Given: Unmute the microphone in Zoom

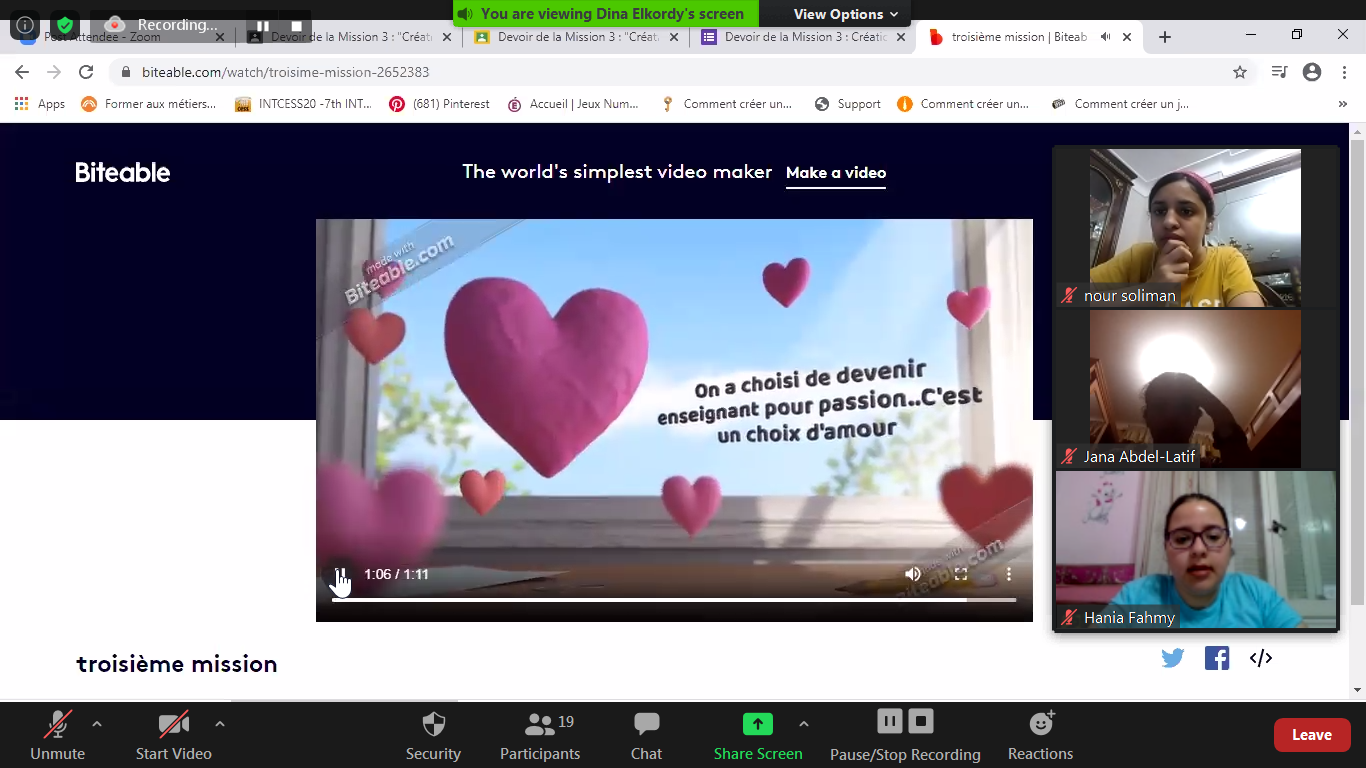Looking at the screenshot, I should [58, 735].
